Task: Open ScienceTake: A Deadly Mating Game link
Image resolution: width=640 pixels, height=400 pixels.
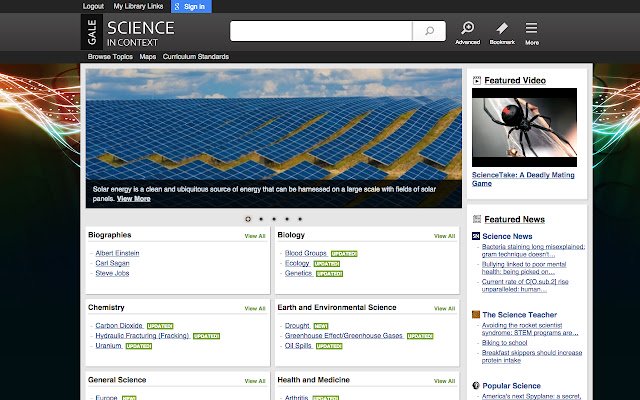Action: tap(523, 179)
